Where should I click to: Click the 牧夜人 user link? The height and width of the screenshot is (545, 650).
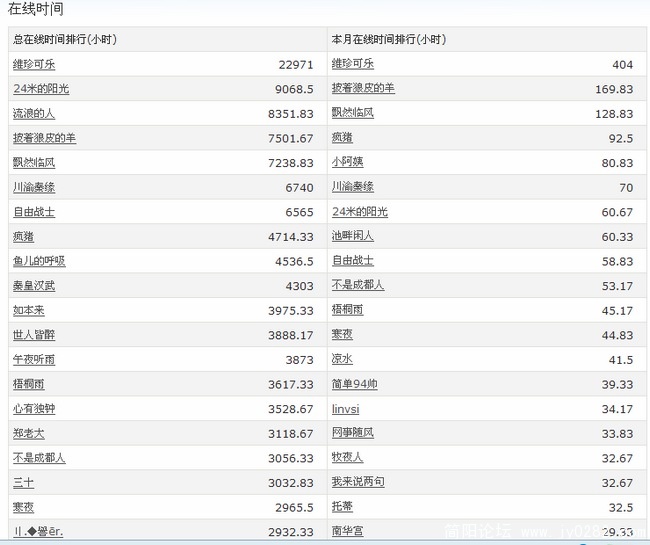(347, 457)
